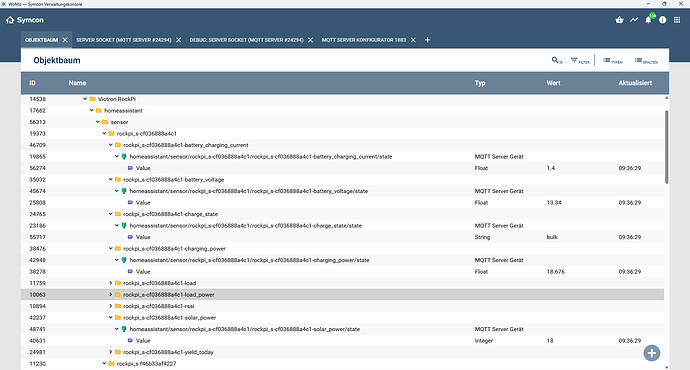Switch to Objektbaum tab
Viewport: 690px width, 370px height.
(41, 40)
